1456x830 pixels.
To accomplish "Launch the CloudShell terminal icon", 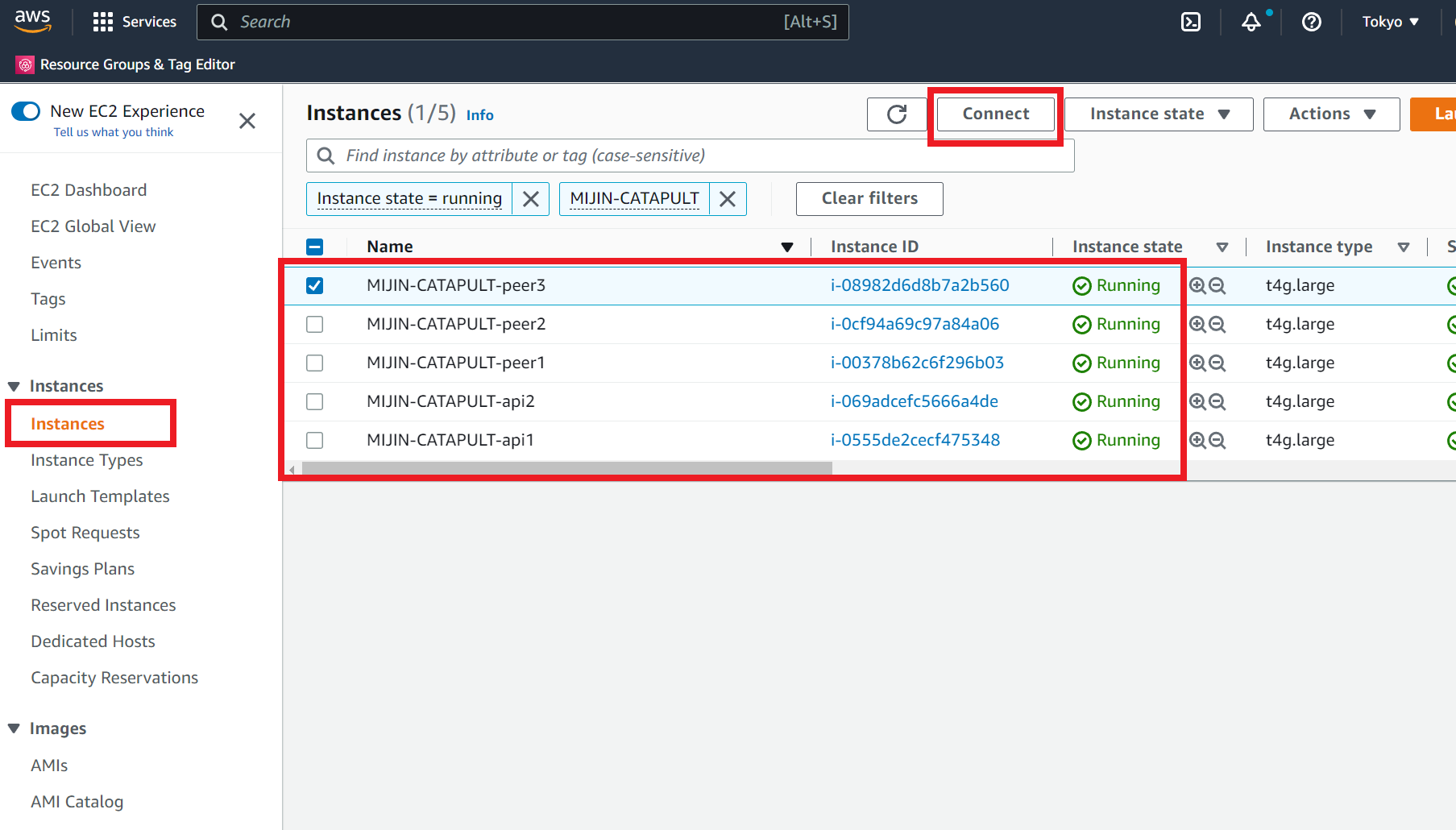I will coord(1190,22).
